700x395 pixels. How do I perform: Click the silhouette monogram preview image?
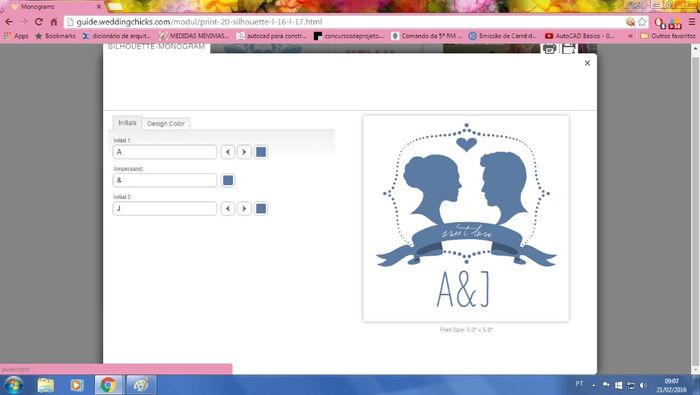(466, 218)
